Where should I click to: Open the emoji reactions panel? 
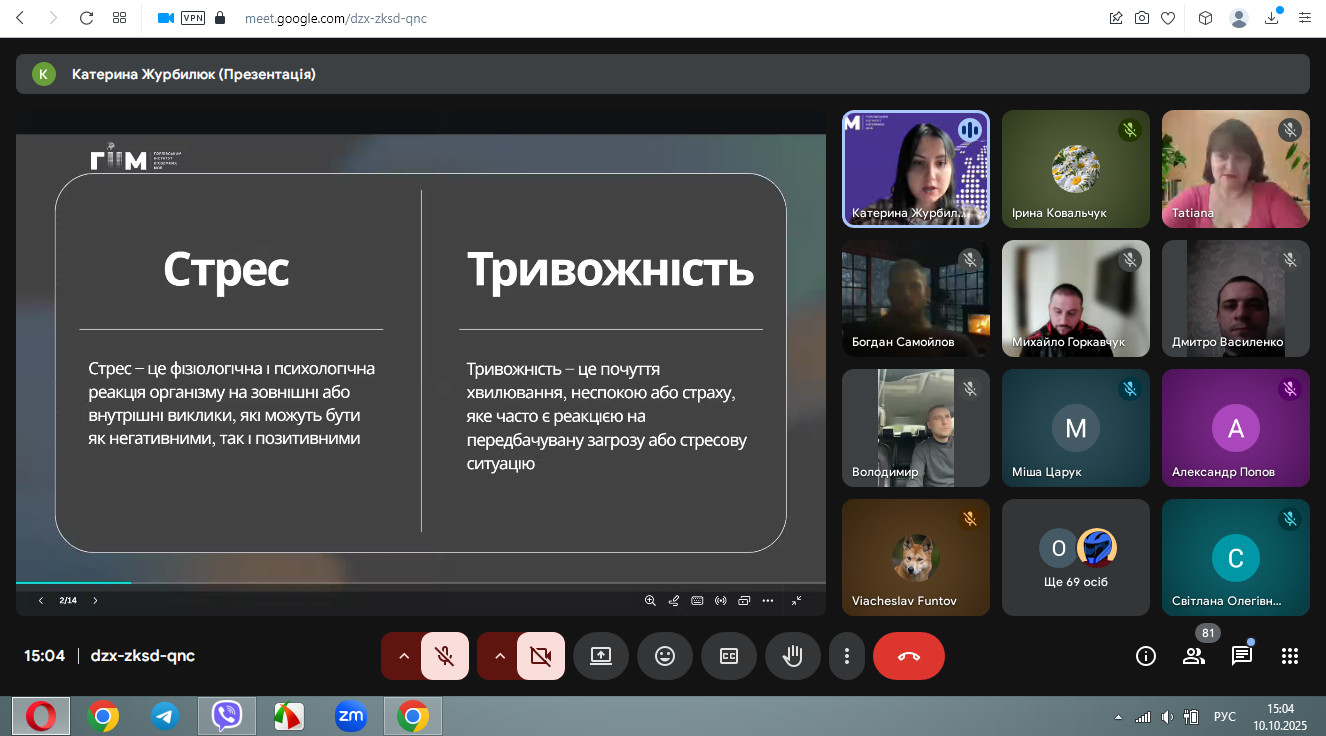pos(664,656)
